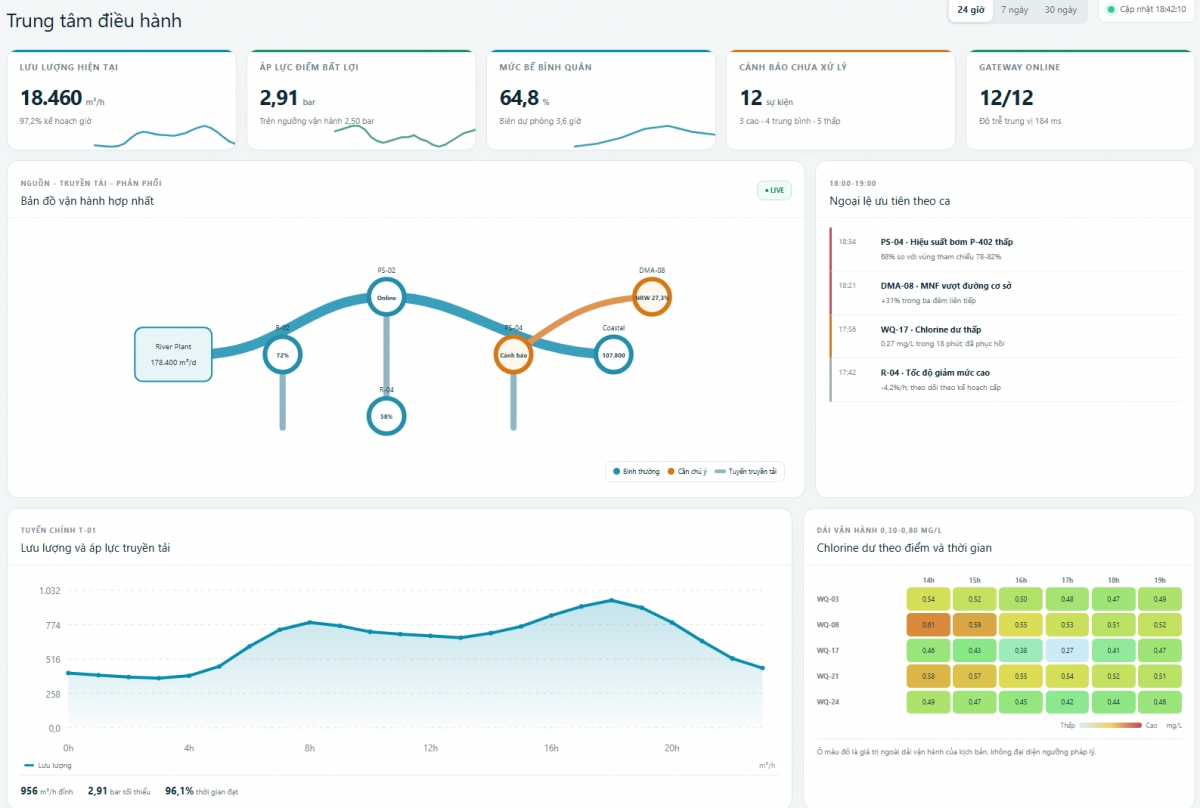Click the R-02 reservoir node showing 72%
Image resolution: width=1200 pixels, height=808 pixels.
[283, 355]
